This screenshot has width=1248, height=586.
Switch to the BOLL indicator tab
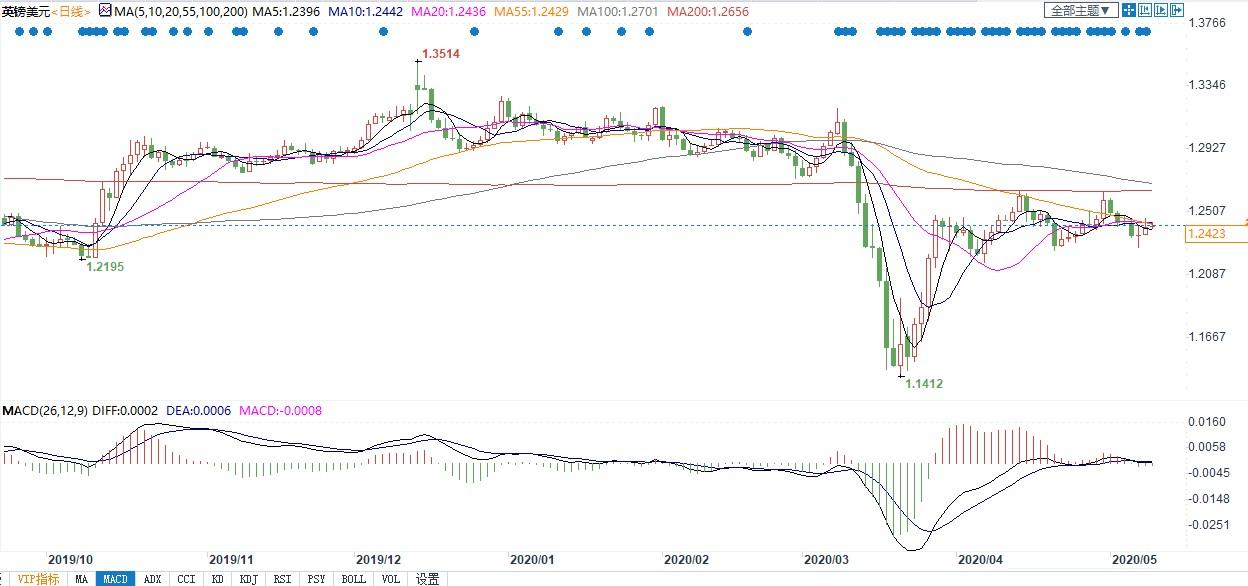[354, 578]
